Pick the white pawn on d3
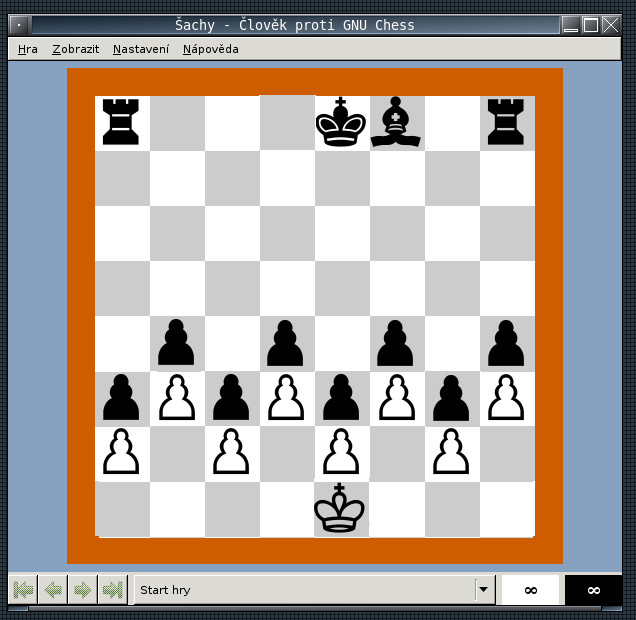This screenshot has width=636, height=620. pos(286,397)
